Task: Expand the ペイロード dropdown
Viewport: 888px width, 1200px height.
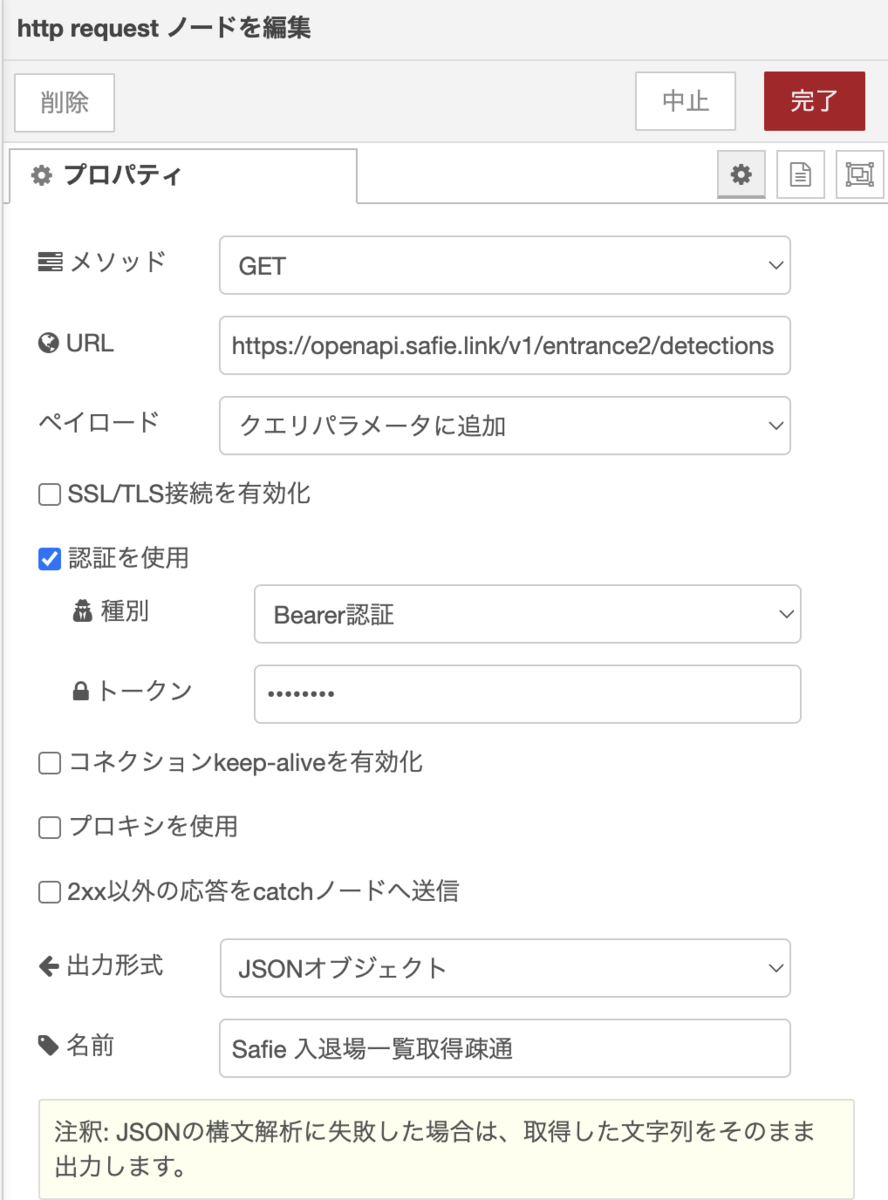Action: (505, 425)
